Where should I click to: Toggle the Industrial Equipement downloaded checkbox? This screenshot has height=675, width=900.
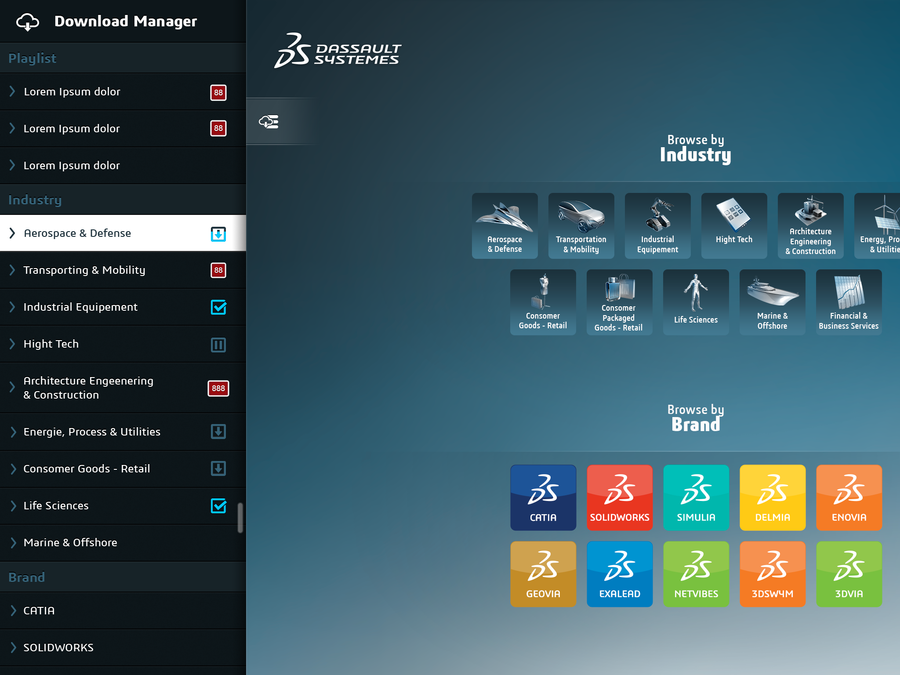tap(218, 307)
